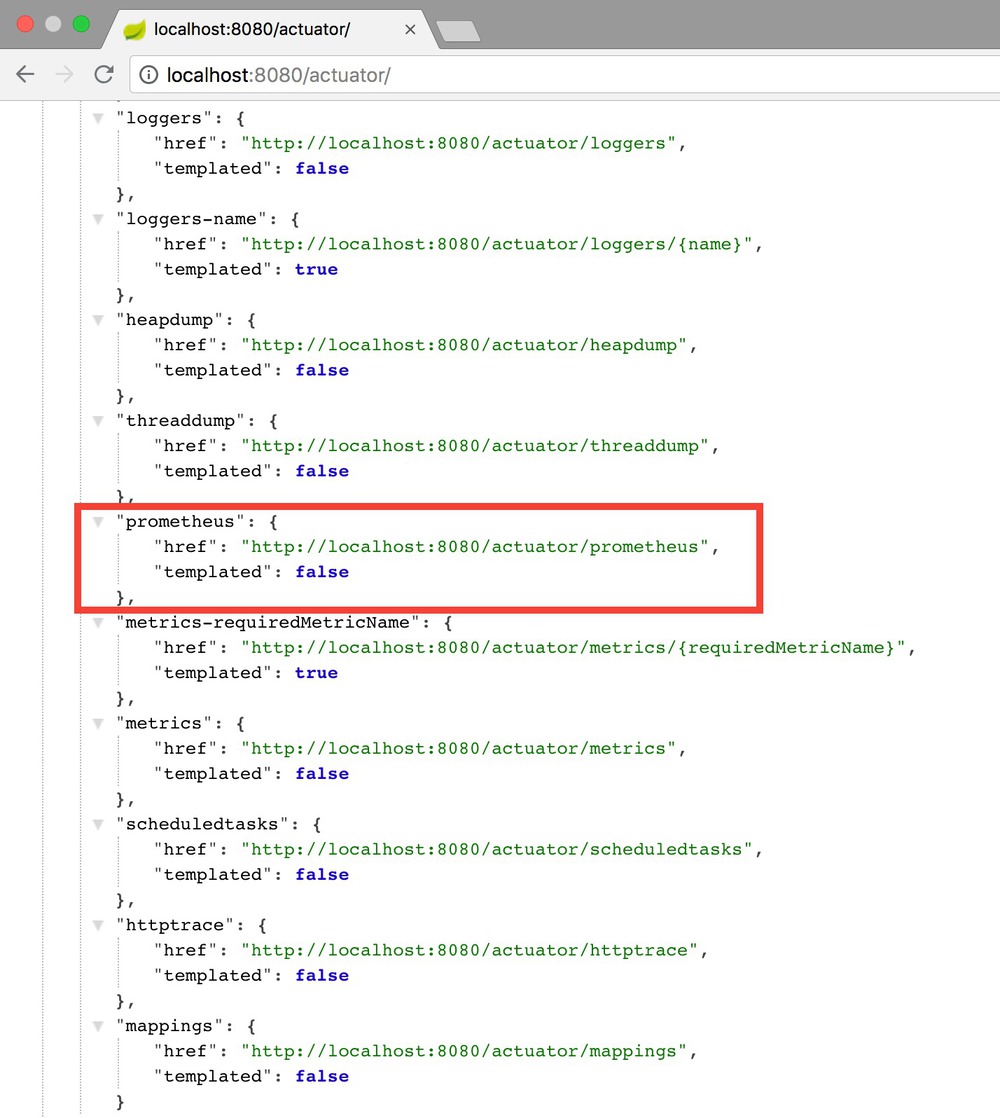Open the actuator/scheduledtasks href link

(497, 849)
